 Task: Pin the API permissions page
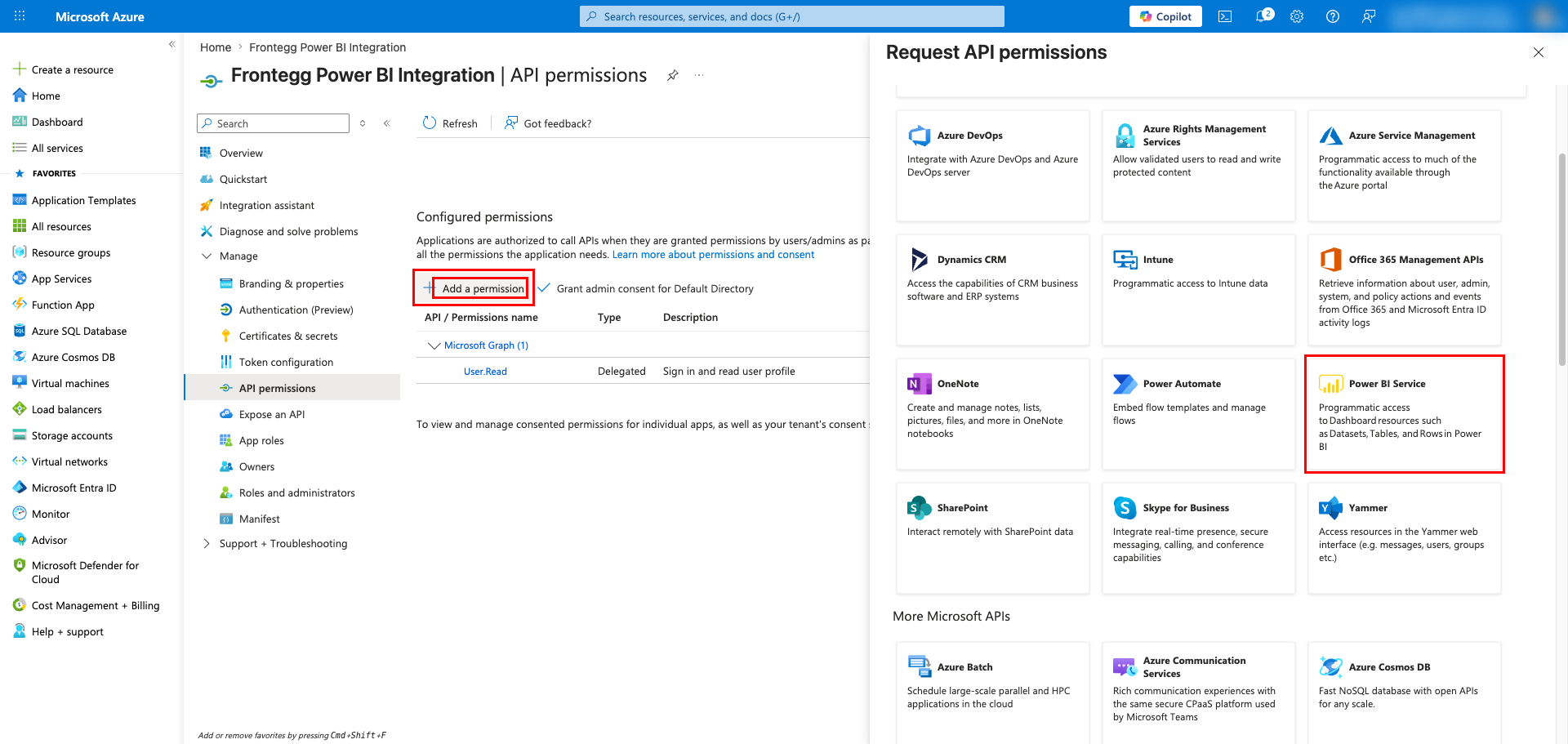[672, 75]
